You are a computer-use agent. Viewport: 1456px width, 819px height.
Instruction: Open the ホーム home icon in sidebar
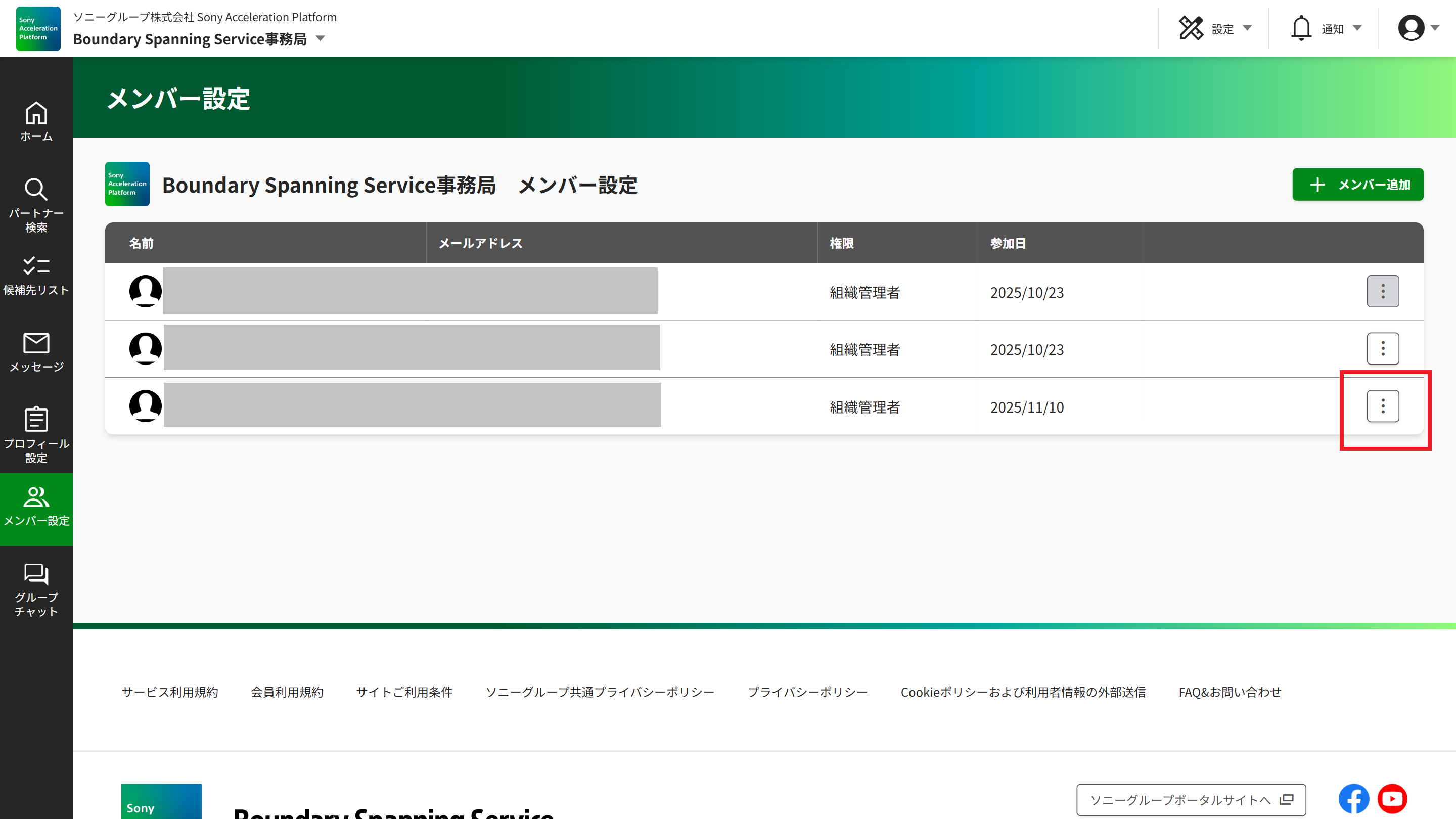coord(36,121)
